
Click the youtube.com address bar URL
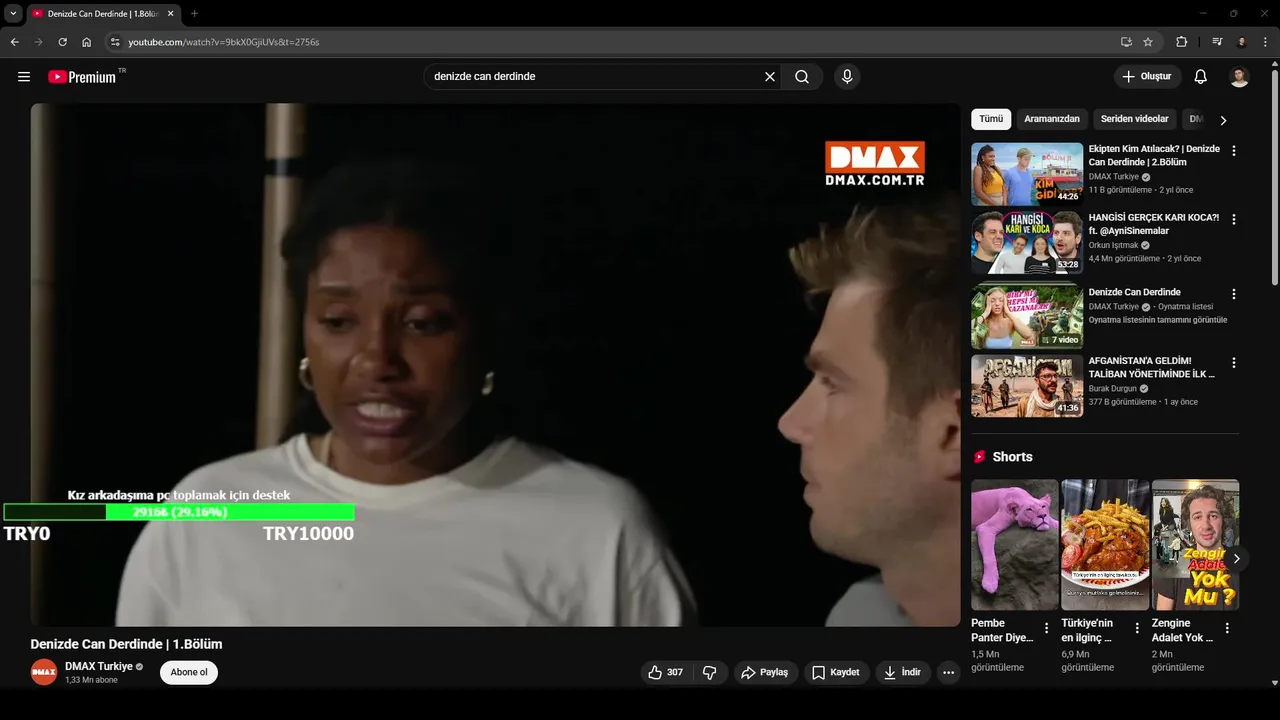[x=224, y=42]
